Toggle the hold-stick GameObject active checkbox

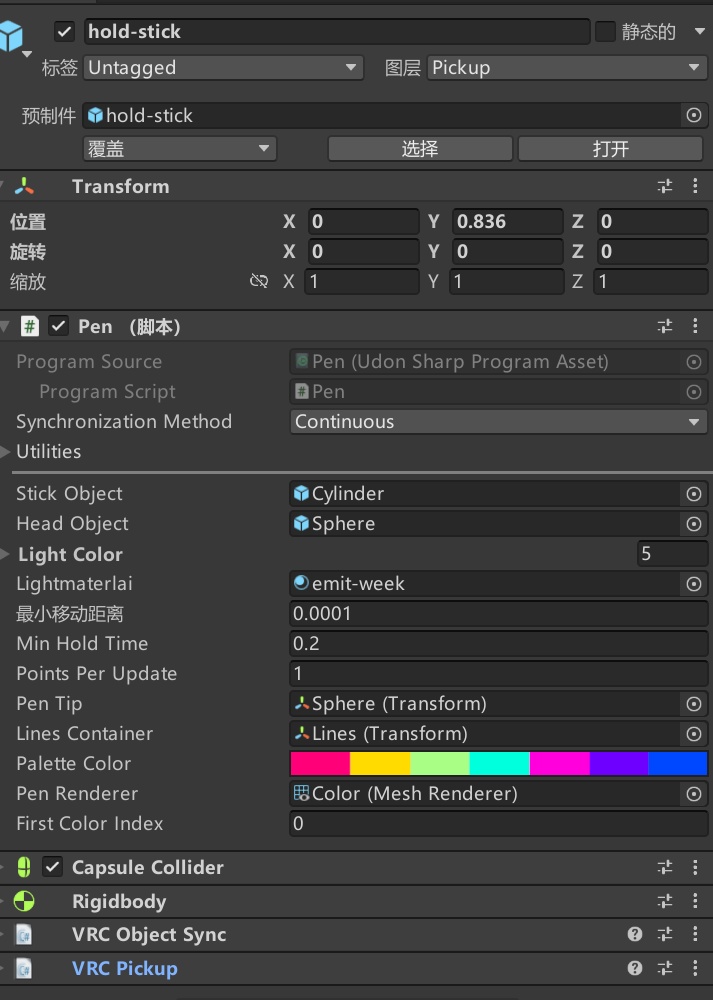(65, 32)
